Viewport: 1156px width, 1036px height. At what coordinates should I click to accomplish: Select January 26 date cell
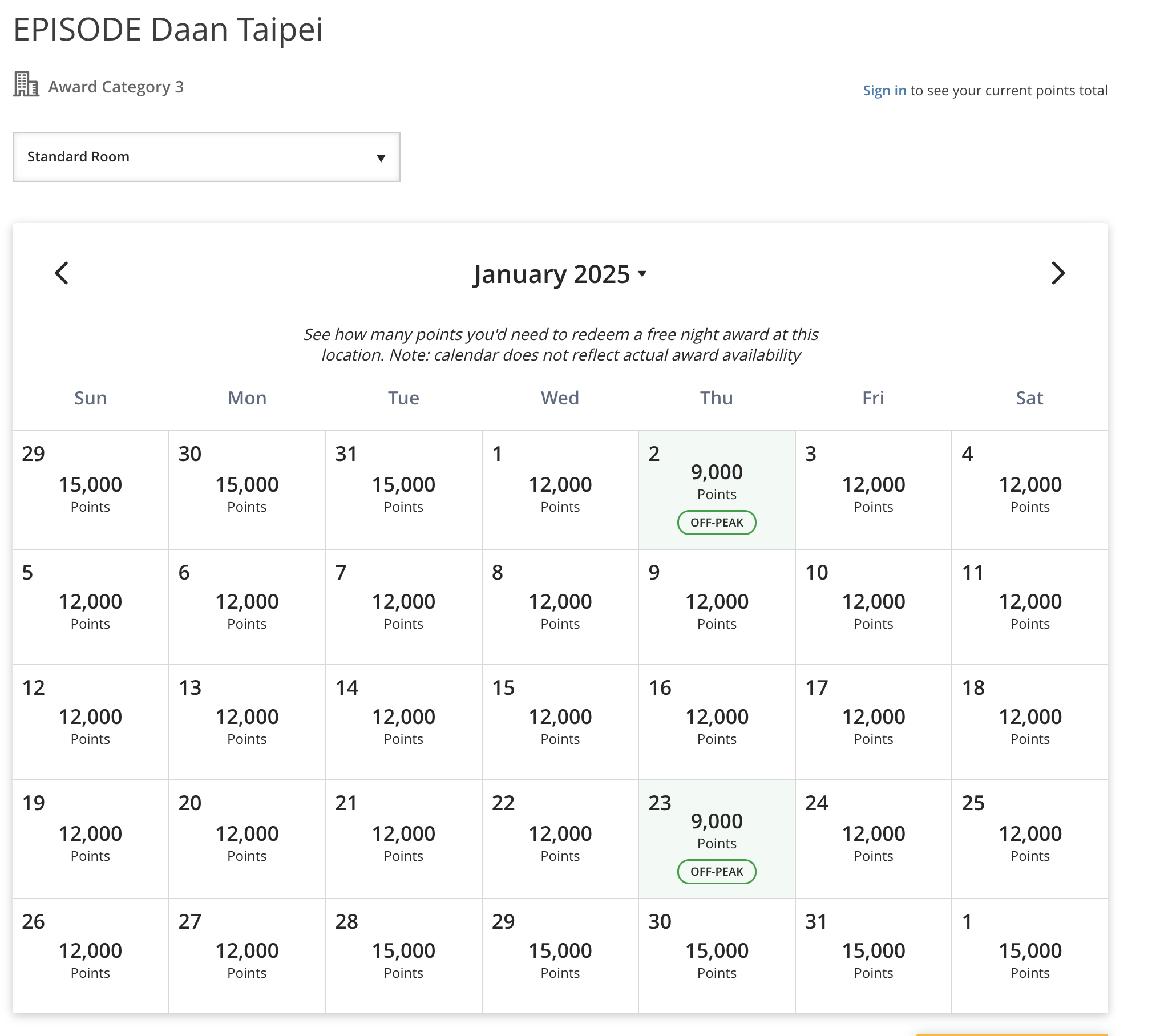[91, 956]
